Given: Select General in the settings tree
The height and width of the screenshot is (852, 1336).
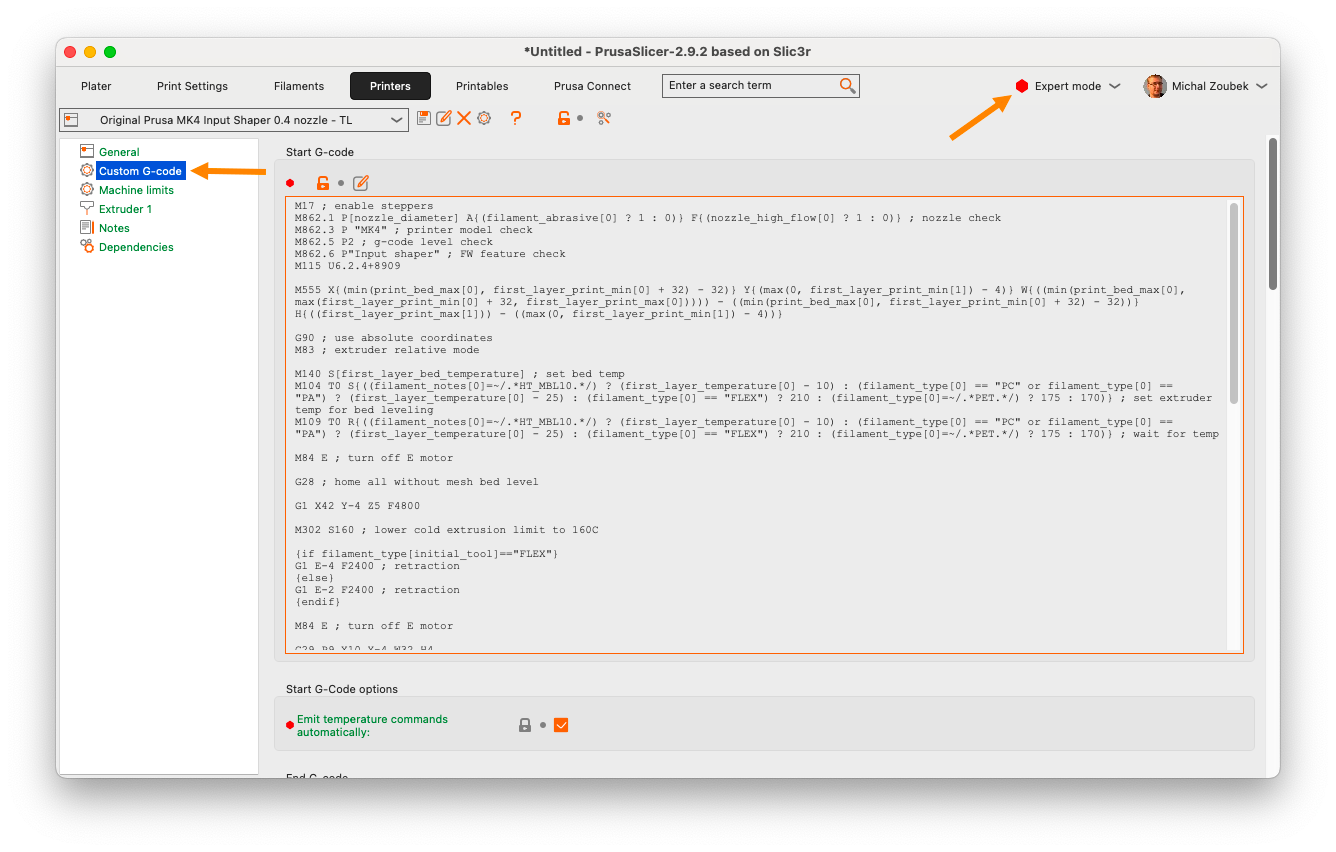Looking at the screenshot, I should (119, 152).
